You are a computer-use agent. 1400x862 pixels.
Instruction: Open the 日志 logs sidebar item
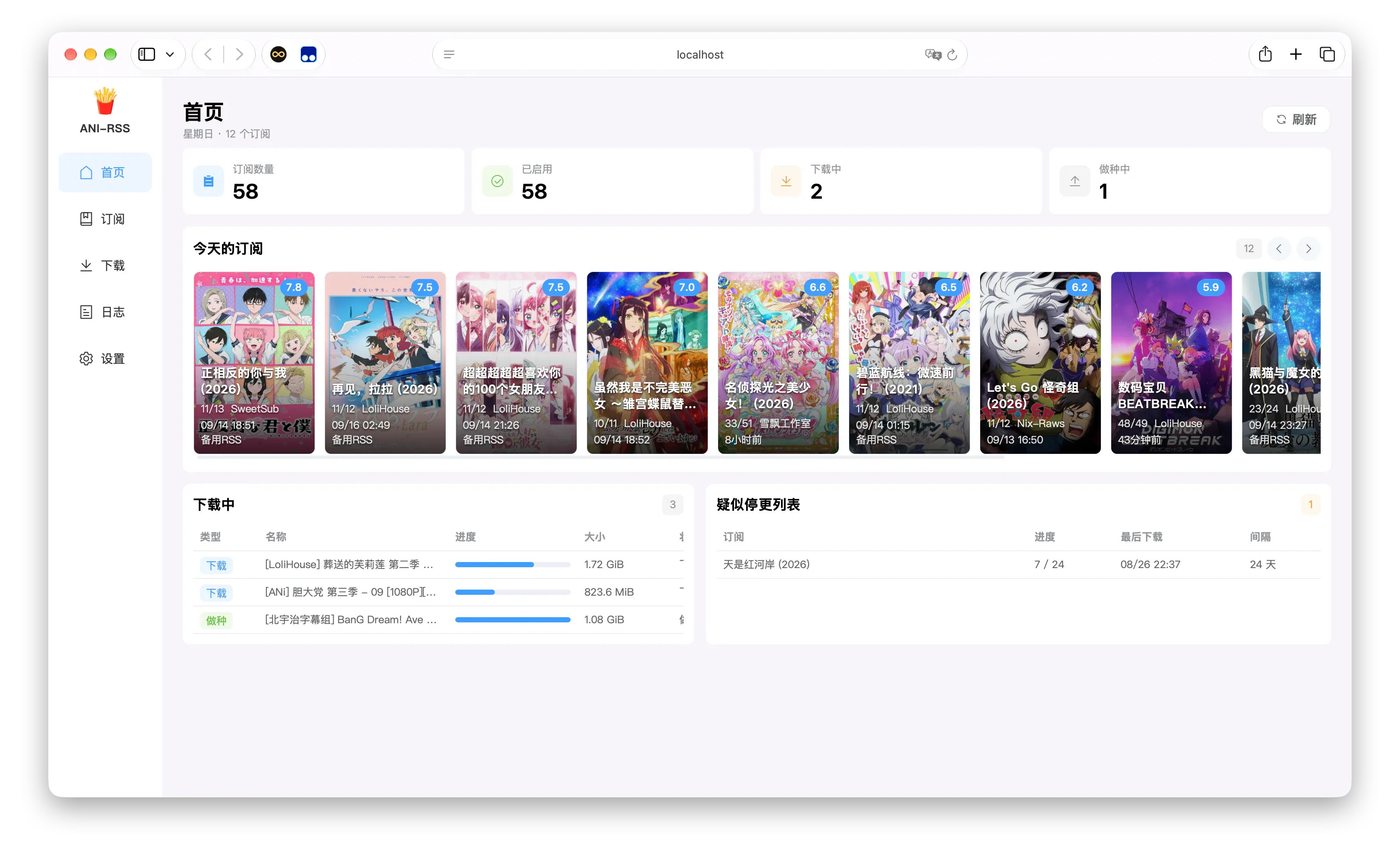point(105,312)
